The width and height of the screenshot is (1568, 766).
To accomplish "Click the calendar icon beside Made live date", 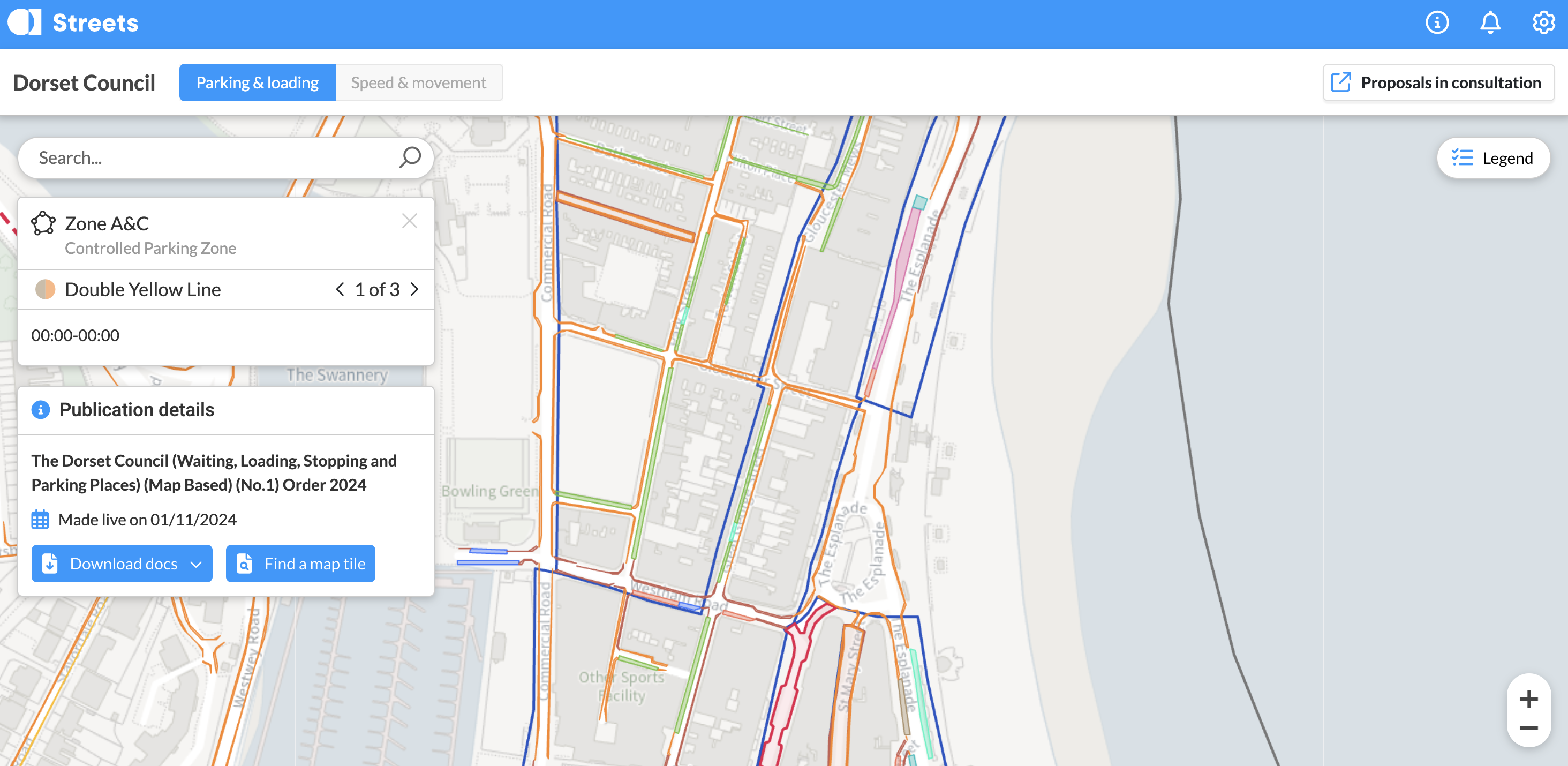I will point(40,520).
